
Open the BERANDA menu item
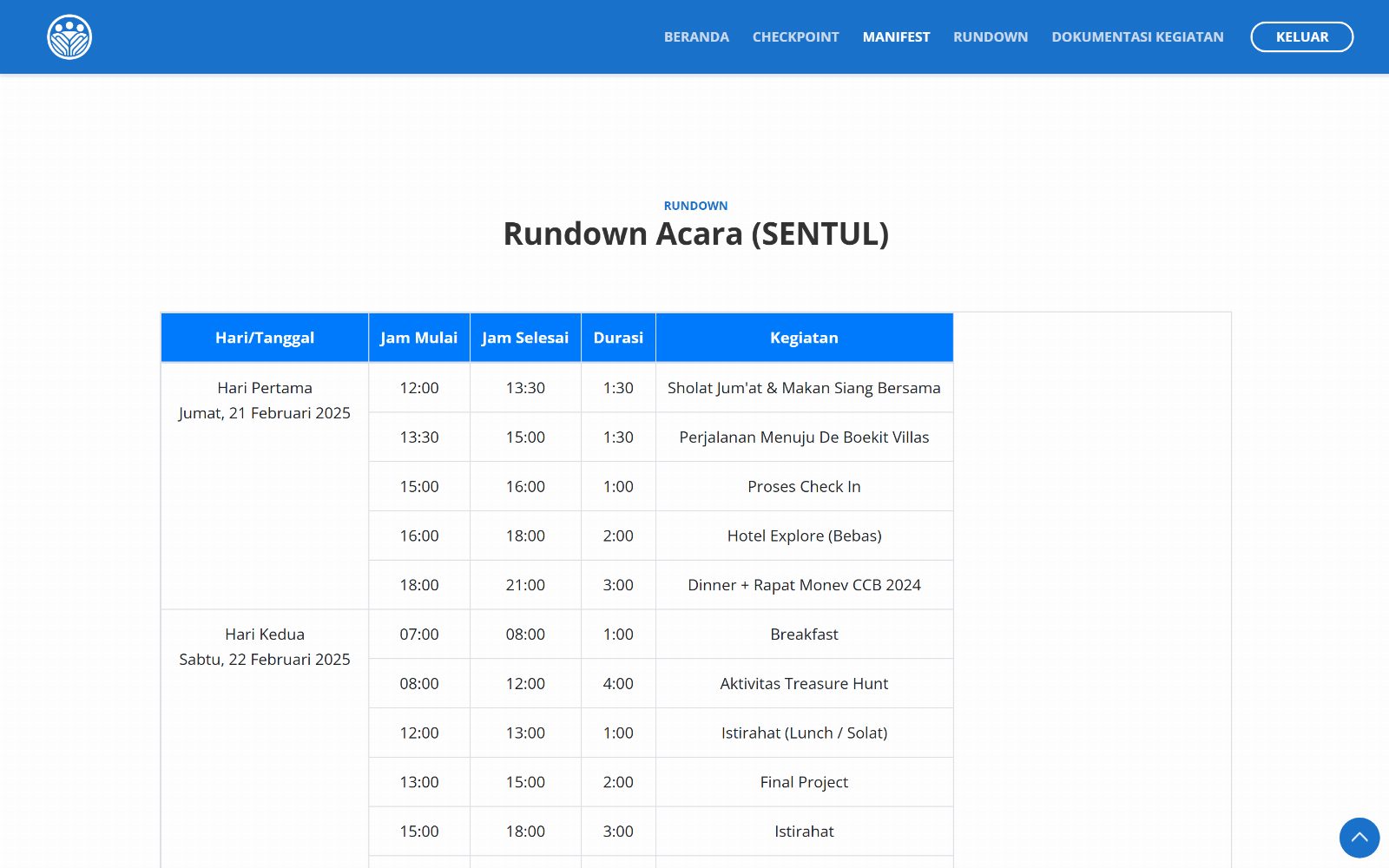(x=696, y=36)
